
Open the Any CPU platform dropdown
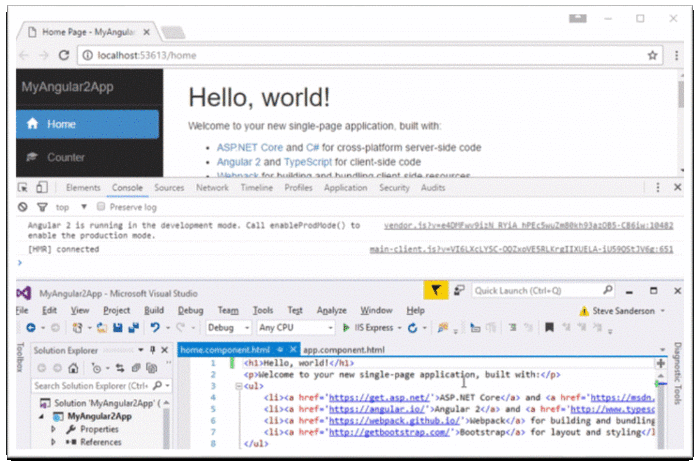(296, 328)
